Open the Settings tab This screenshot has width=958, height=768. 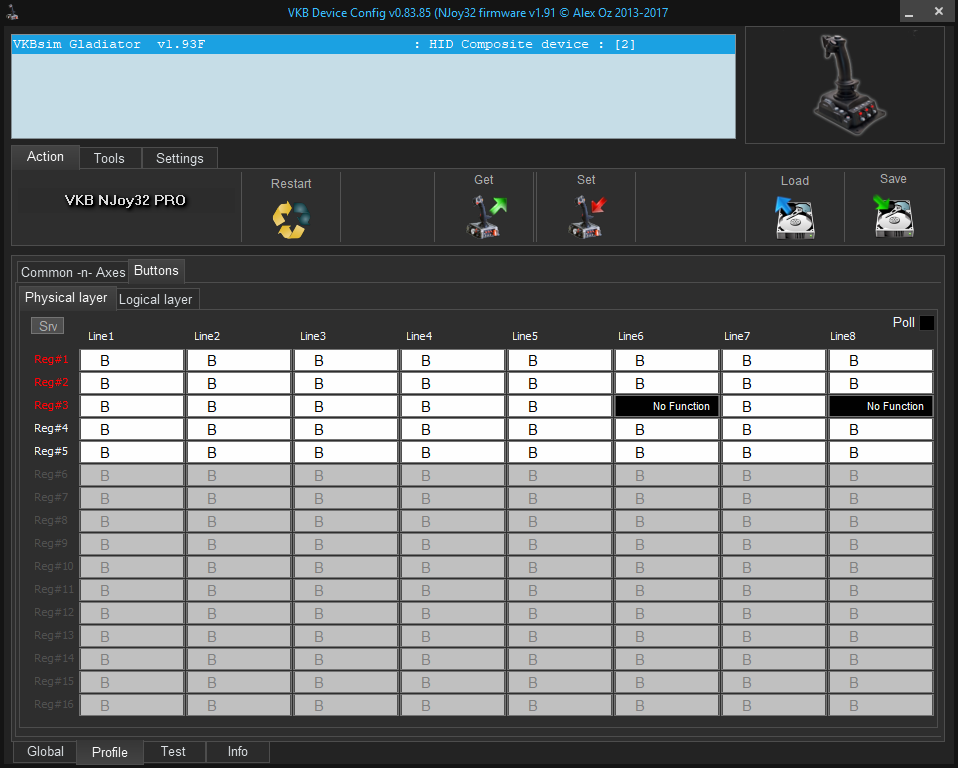click(x=180, y=158)
